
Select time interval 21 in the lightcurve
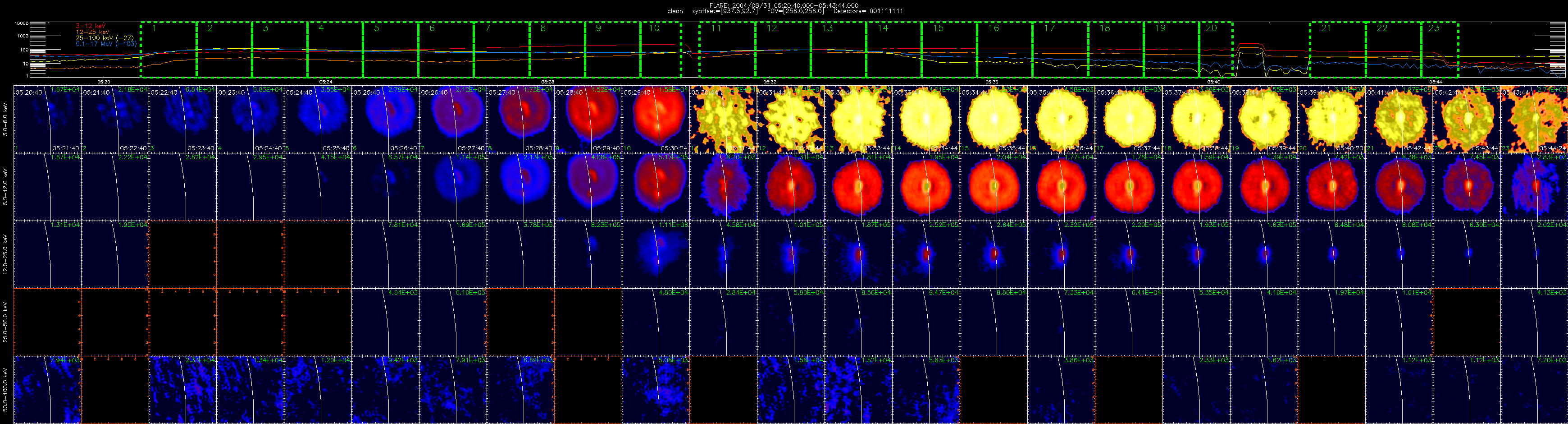pyautogui.click(x=1338, y=50)
